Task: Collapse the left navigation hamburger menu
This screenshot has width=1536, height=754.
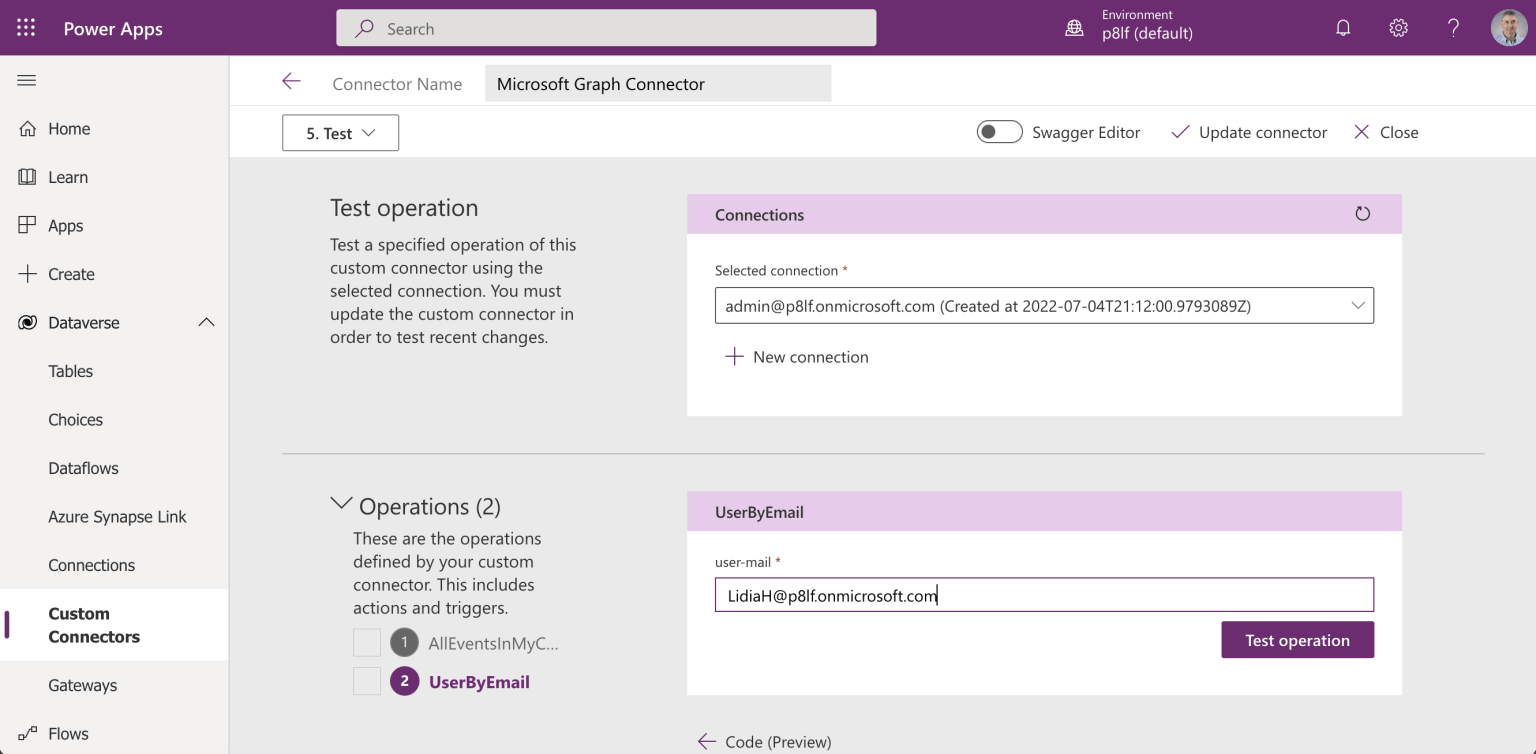Action: (x=26, y=80)
